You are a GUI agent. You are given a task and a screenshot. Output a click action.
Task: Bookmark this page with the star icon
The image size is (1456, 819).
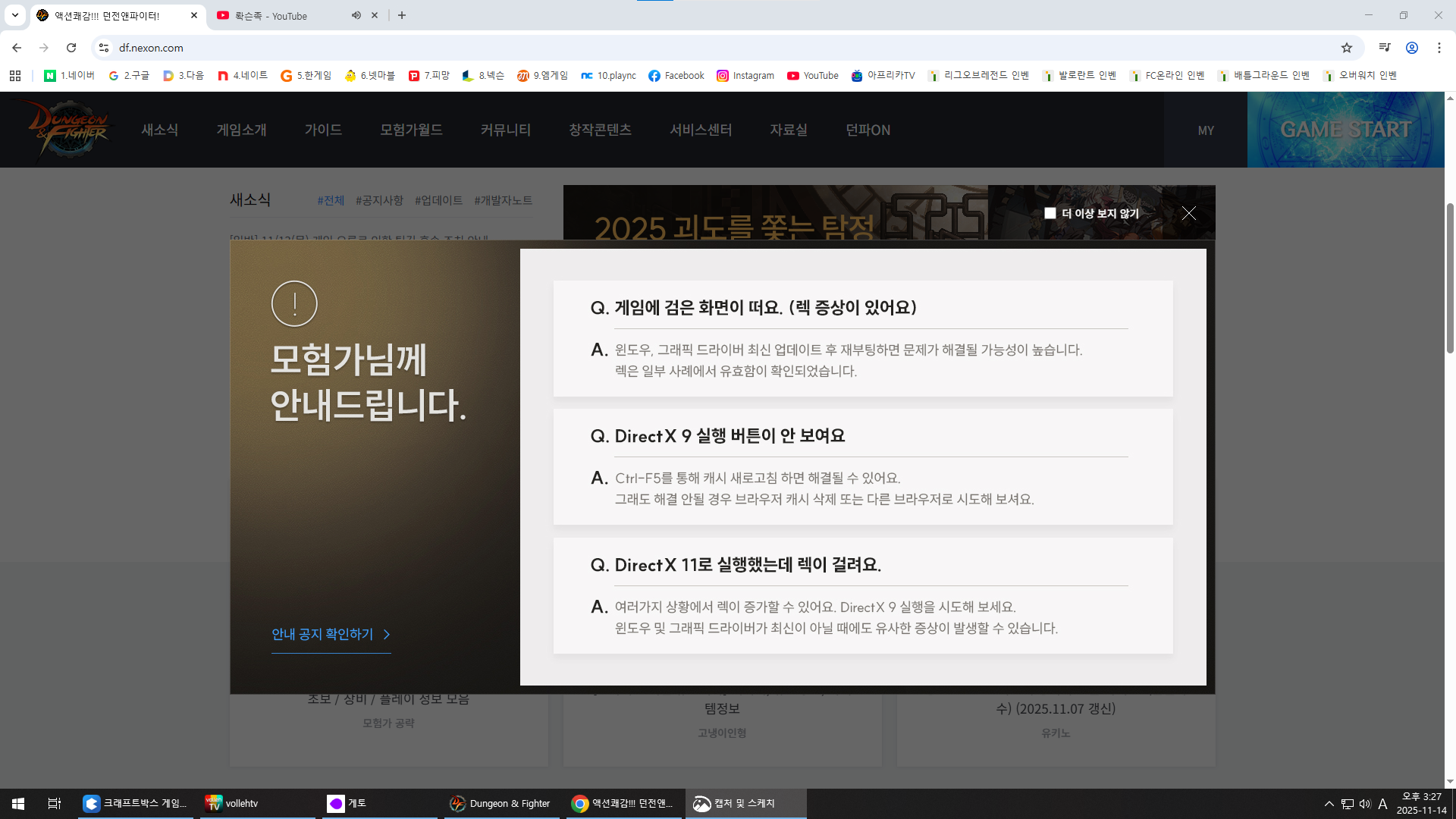click(x=1346, y=48)
